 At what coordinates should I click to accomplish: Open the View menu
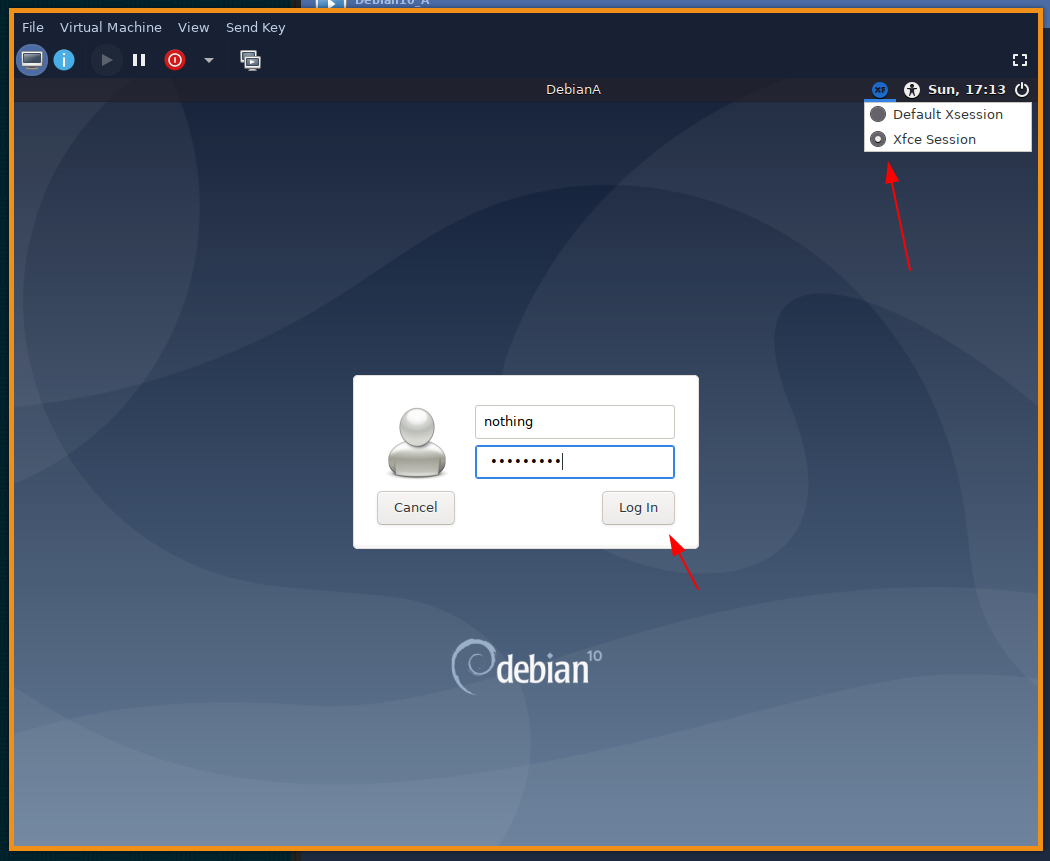[194, 27]
